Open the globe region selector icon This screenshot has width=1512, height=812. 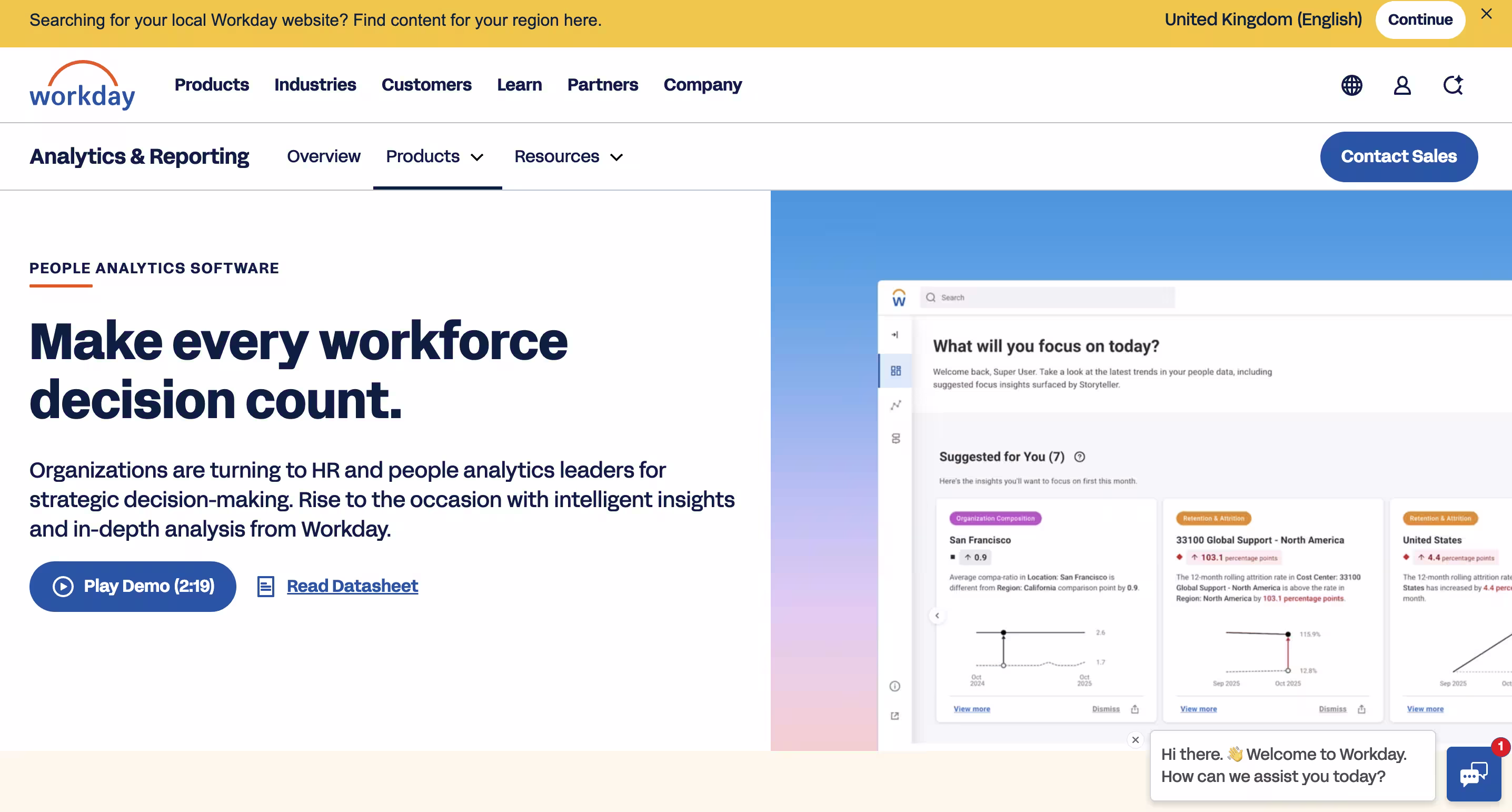click(x=1351, y=85)
